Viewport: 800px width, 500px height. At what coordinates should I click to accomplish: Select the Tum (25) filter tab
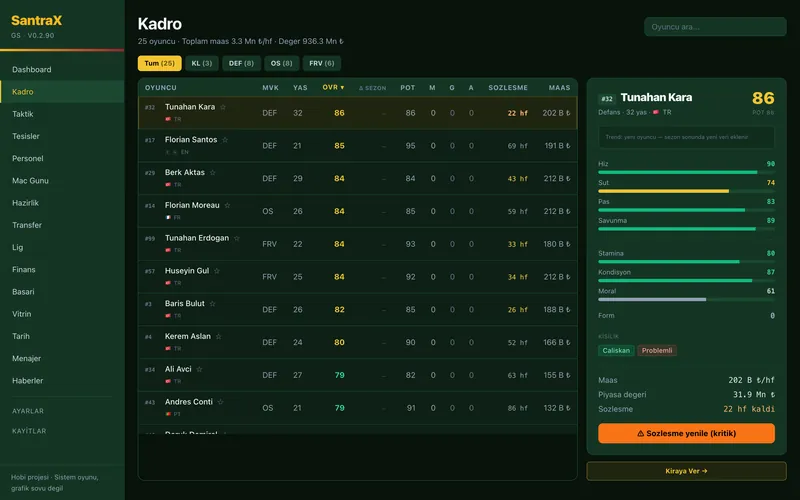[x=159, y=63]
